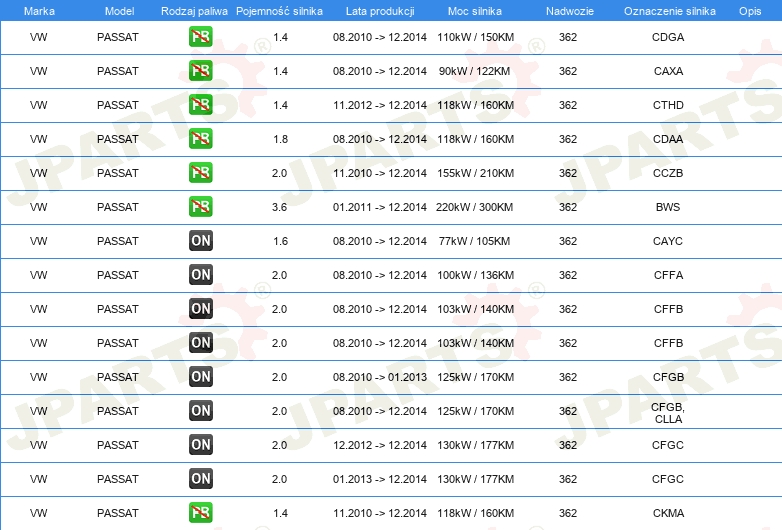This screenshot has height=530, width=782.
Task: Click the ON diesel icon for engine CAYC
Action: [200, 241]
